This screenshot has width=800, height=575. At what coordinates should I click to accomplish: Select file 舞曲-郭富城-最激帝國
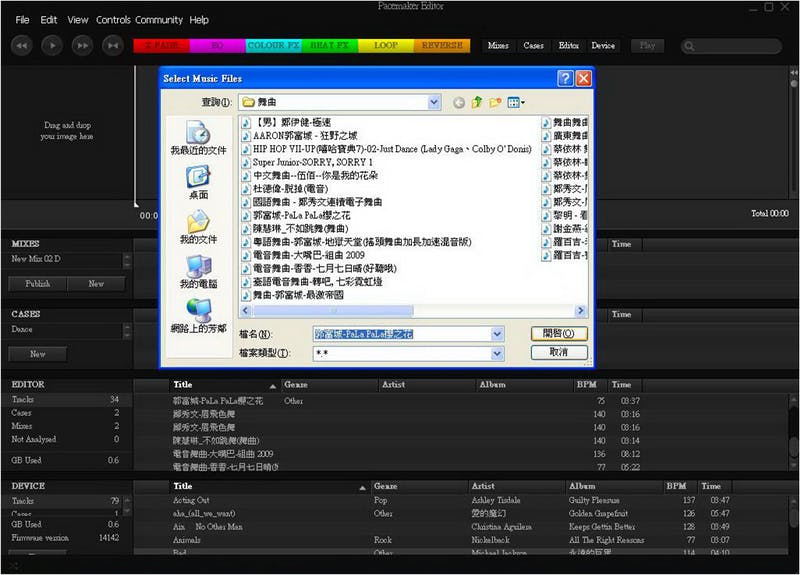tap(293, 295)
